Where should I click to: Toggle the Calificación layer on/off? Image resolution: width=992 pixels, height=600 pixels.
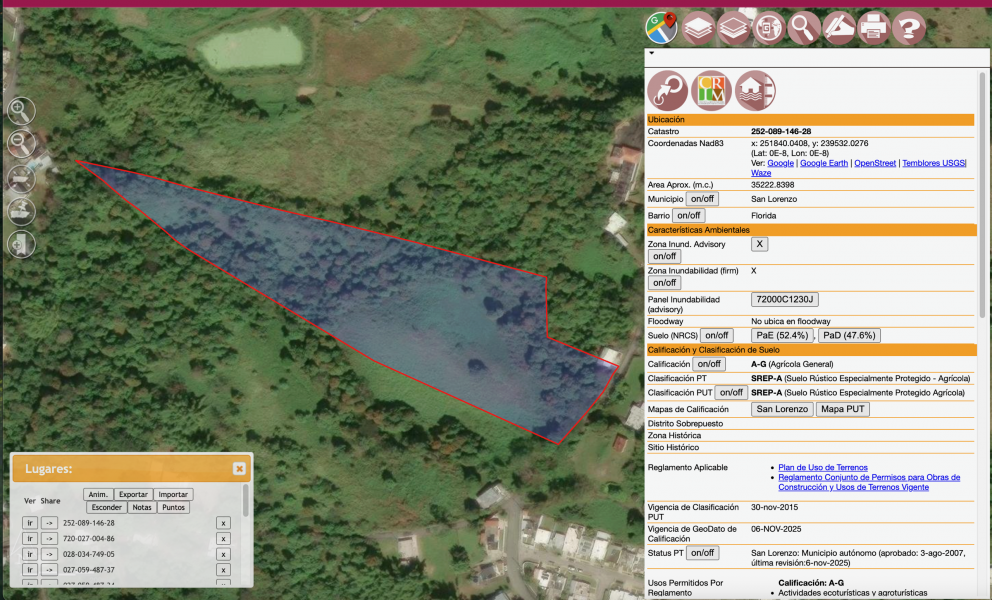(x=709, y=364)
